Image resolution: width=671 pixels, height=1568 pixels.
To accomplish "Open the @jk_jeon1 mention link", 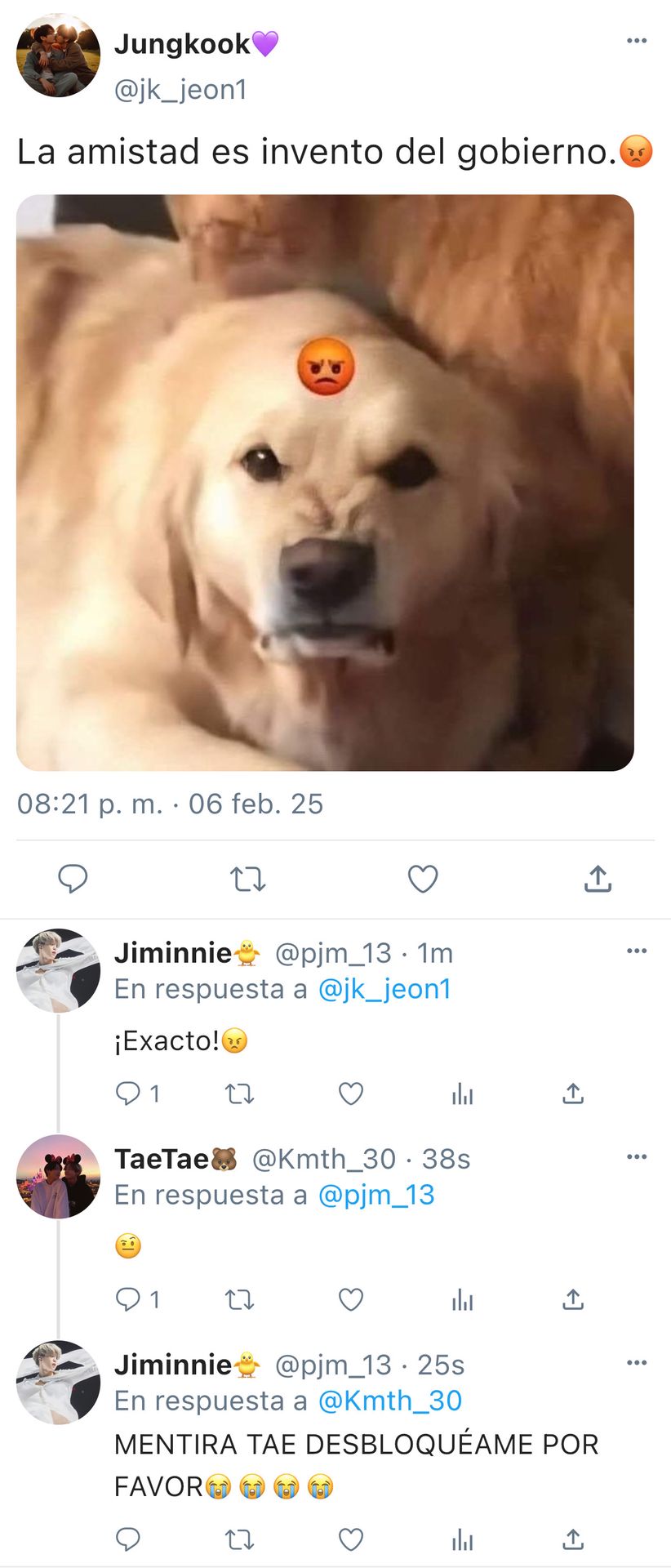I will [384, 989].
